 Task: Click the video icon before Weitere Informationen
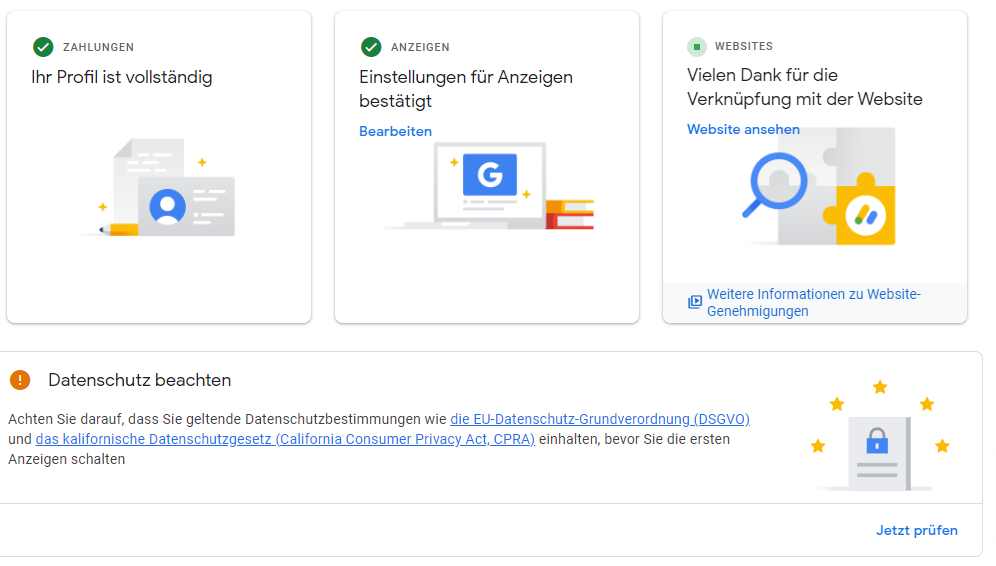pos(695,302)
